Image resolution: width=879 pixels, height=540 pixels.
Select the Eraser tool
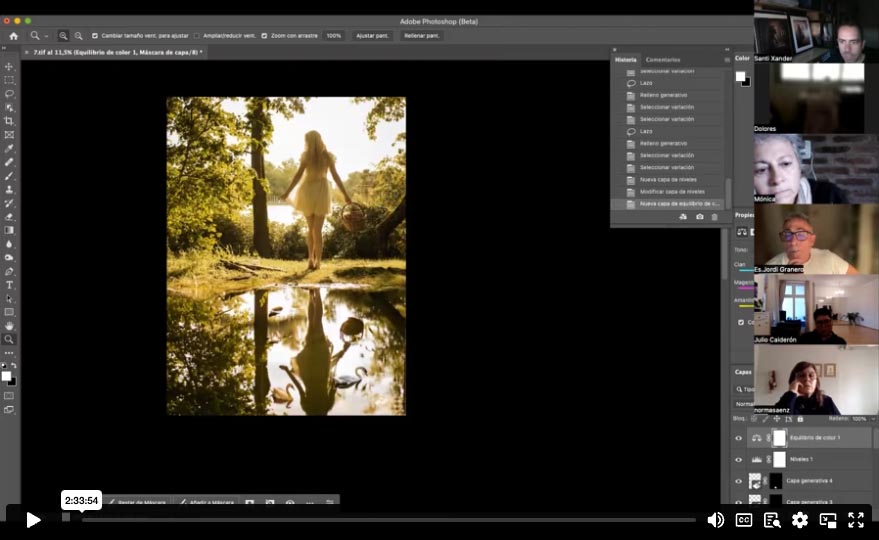9,216
